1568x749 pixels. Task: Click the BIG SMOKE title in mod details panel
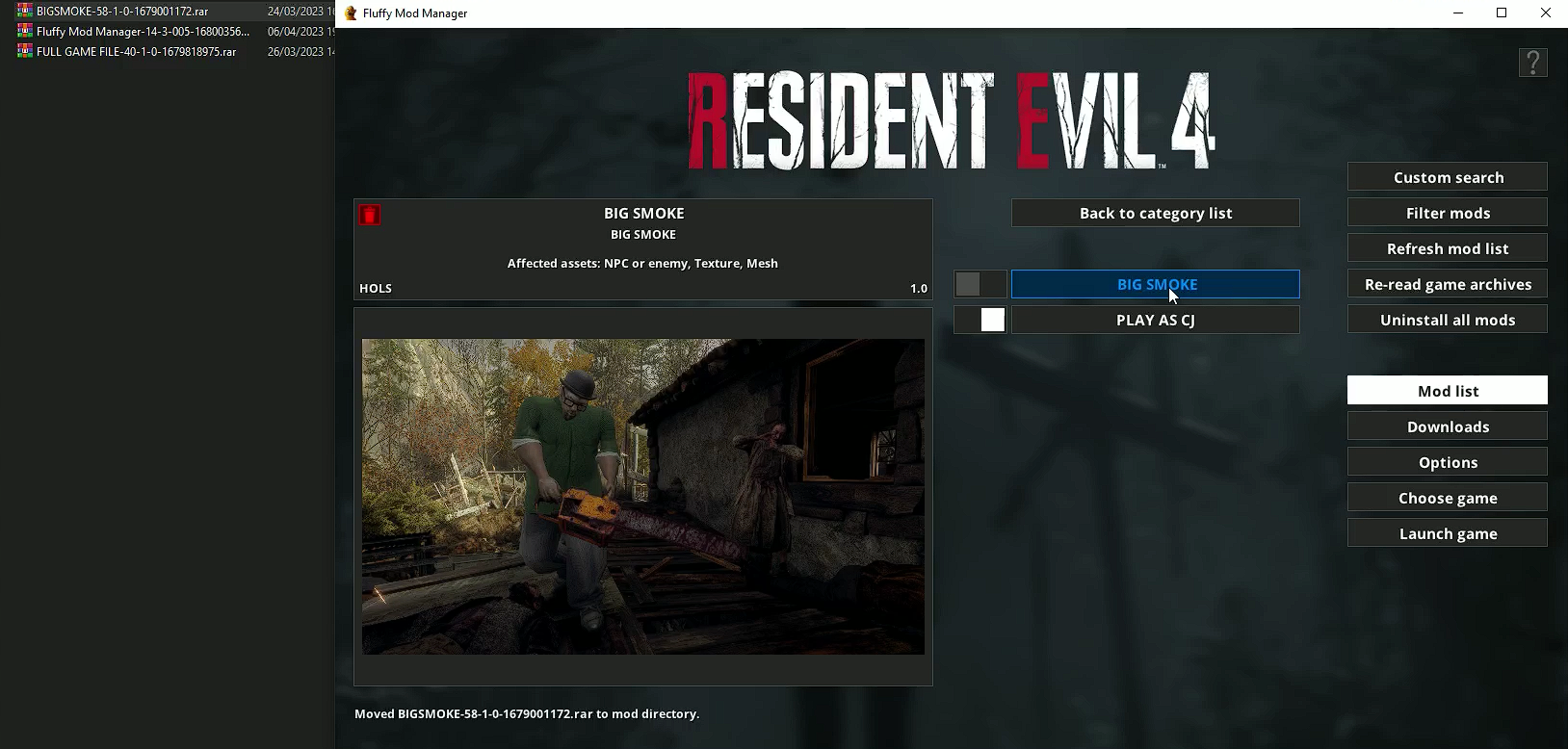(x=644, y=213)
